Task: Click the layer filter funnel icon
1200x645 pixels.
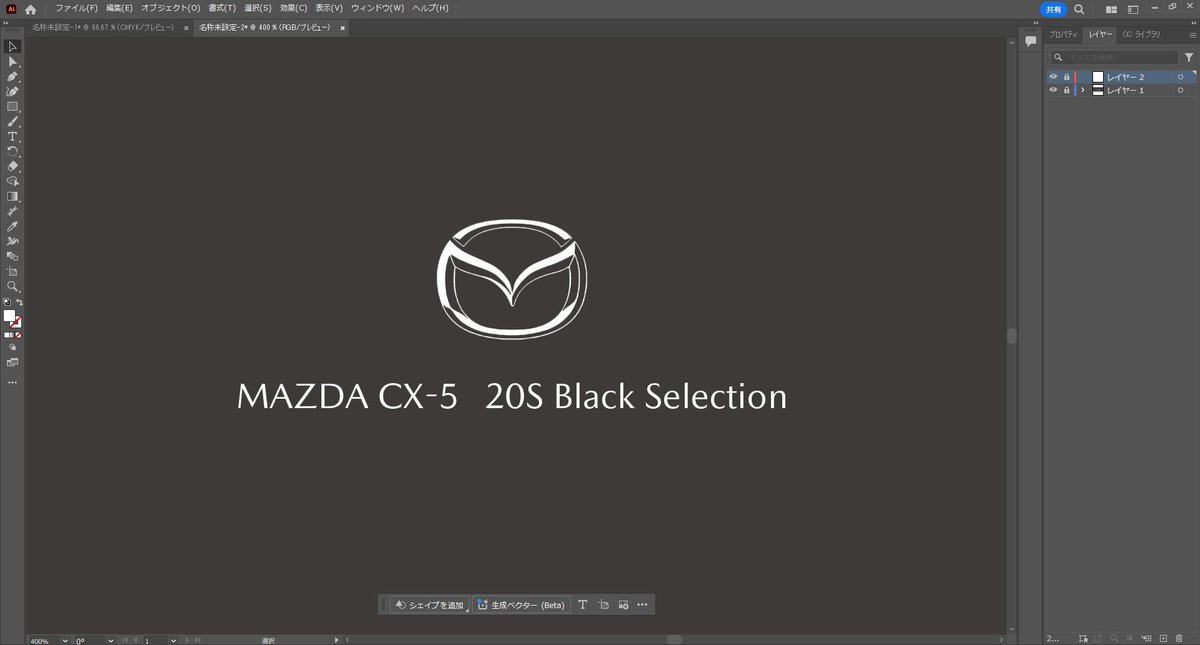Action: click(1189, 58)
